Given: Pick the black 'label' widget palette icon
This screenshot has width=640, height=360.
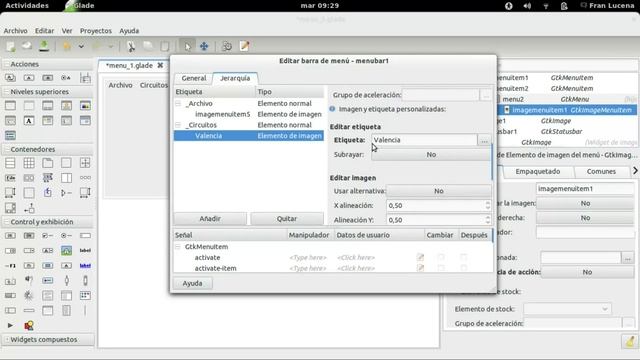Looking at the screenshot, I should click(85, 251).
